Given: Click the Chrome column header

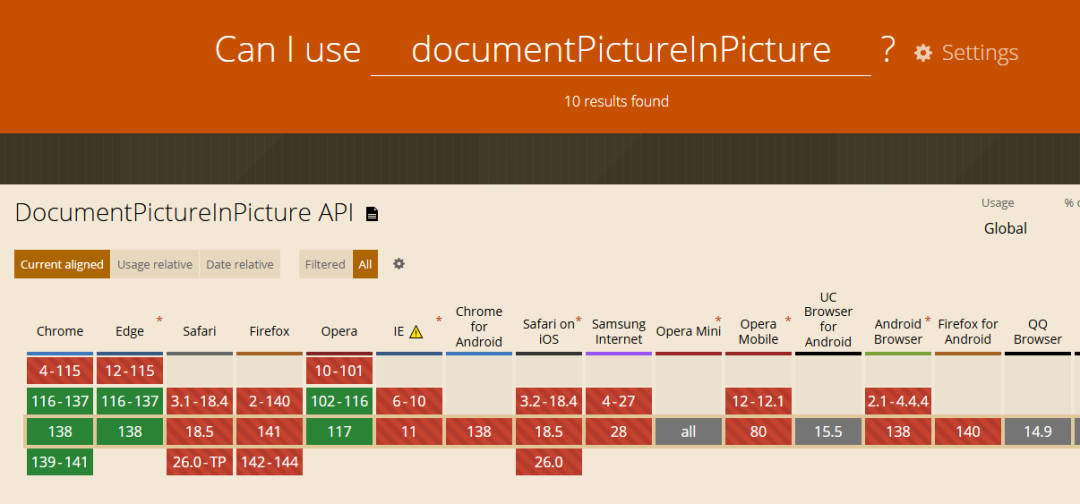Looking at the screenshot, I should pos(60,332).
